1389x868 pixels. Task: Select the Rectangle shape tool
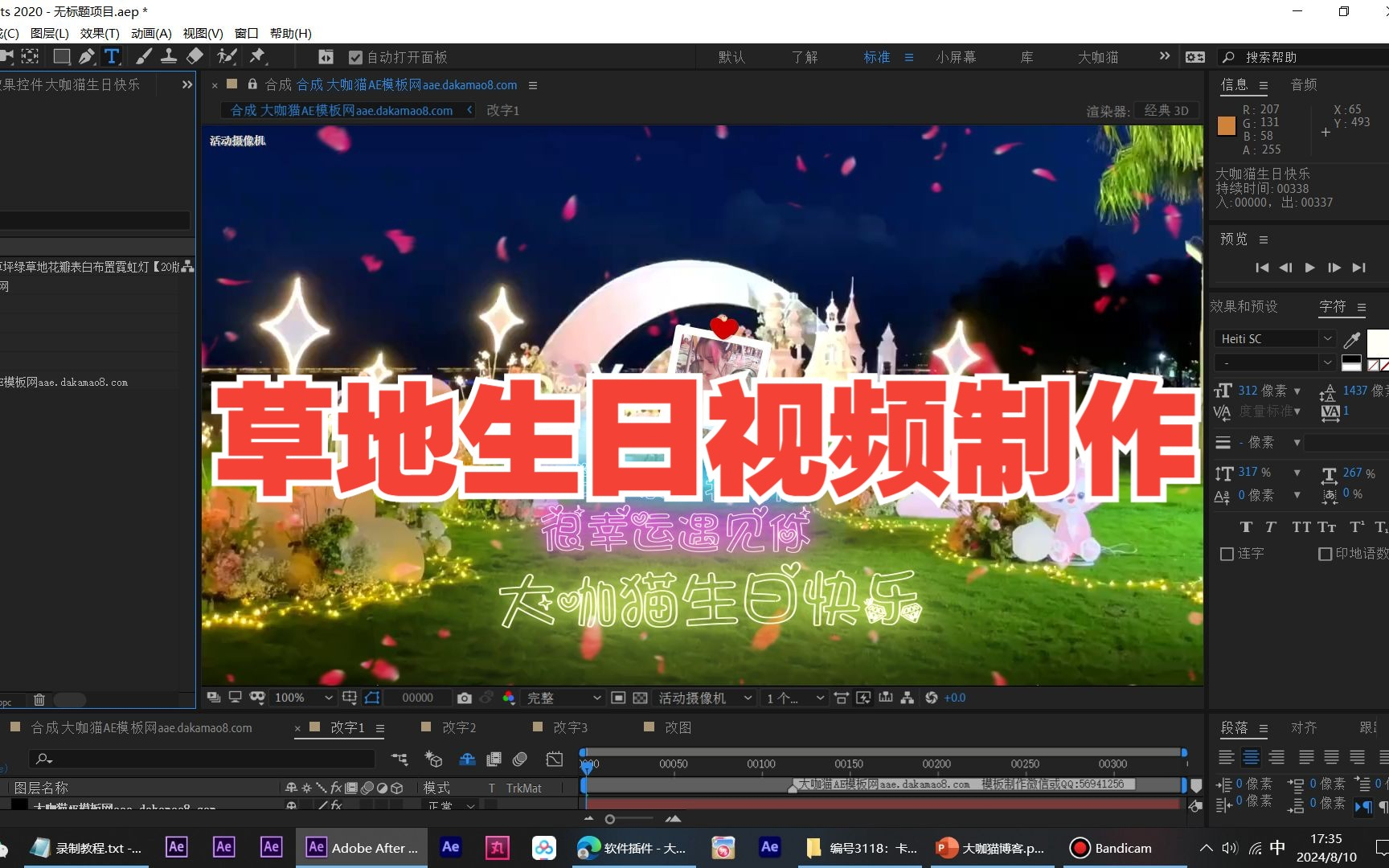pyautogui.click(x=61, y=56)
